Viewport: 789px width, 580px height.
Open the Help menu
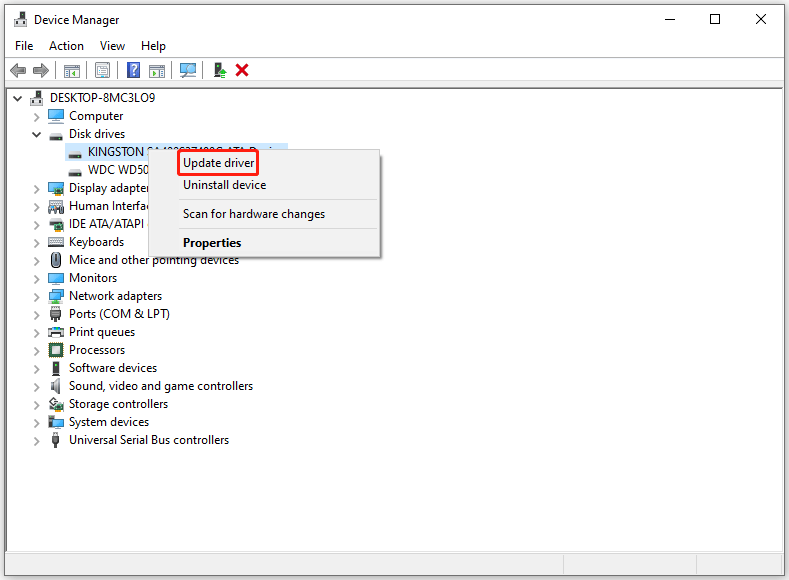(153, 46)
